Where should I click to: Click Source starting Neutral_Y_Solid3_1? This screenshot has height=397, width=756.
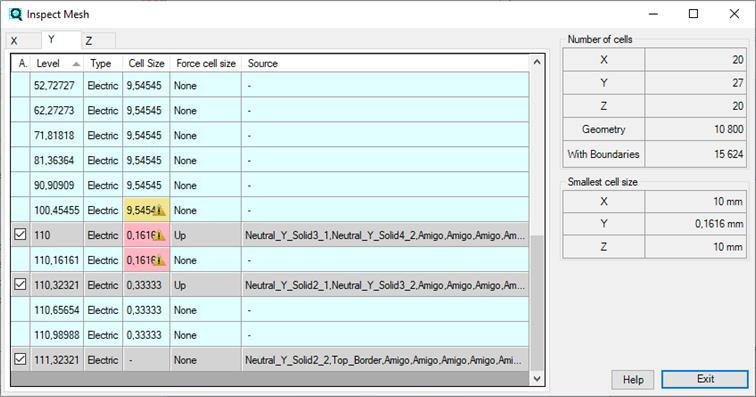tap(385, 235)
